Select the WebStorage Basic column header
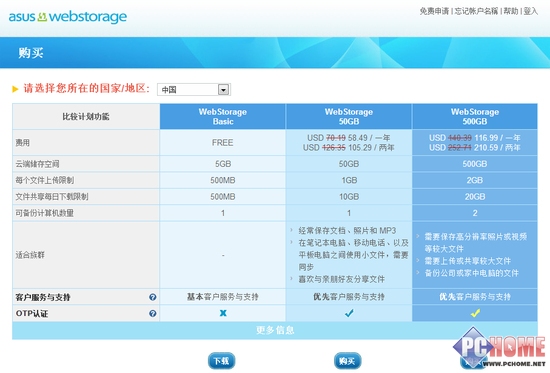The image size is (550, 373). coord(223,116)
